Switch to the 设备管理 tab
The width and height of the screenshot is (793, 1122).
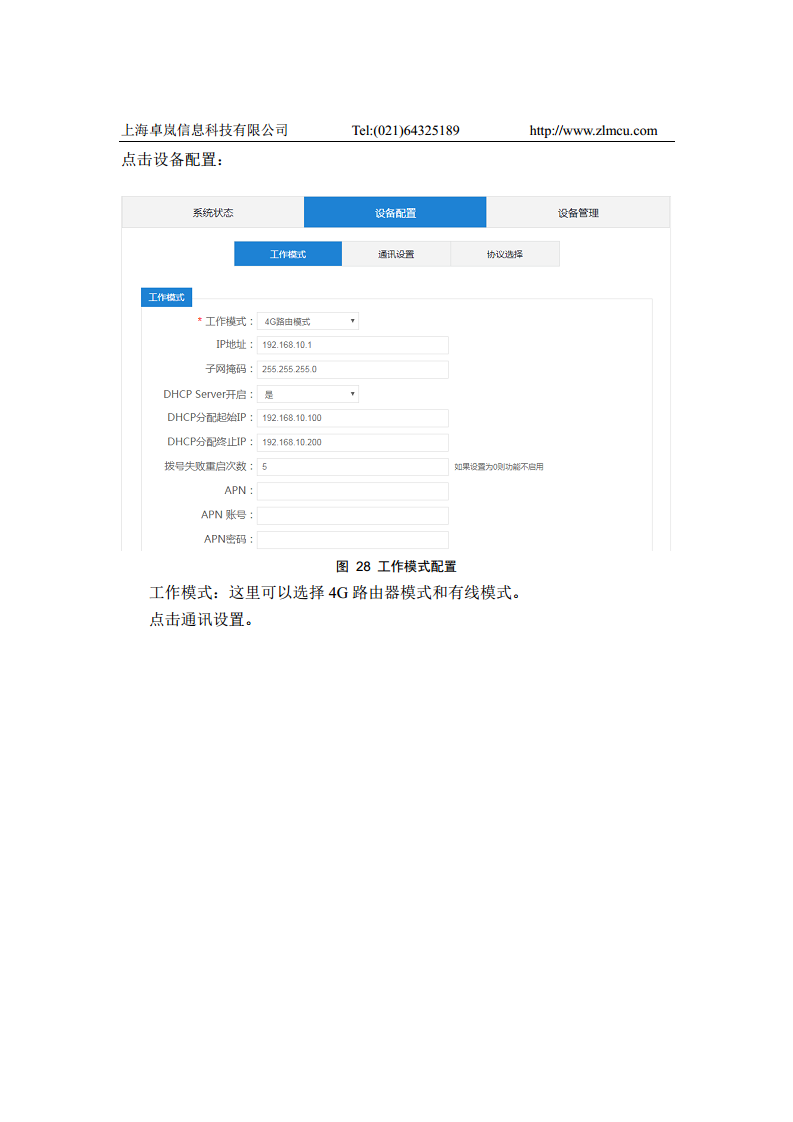tap(578, 213)
